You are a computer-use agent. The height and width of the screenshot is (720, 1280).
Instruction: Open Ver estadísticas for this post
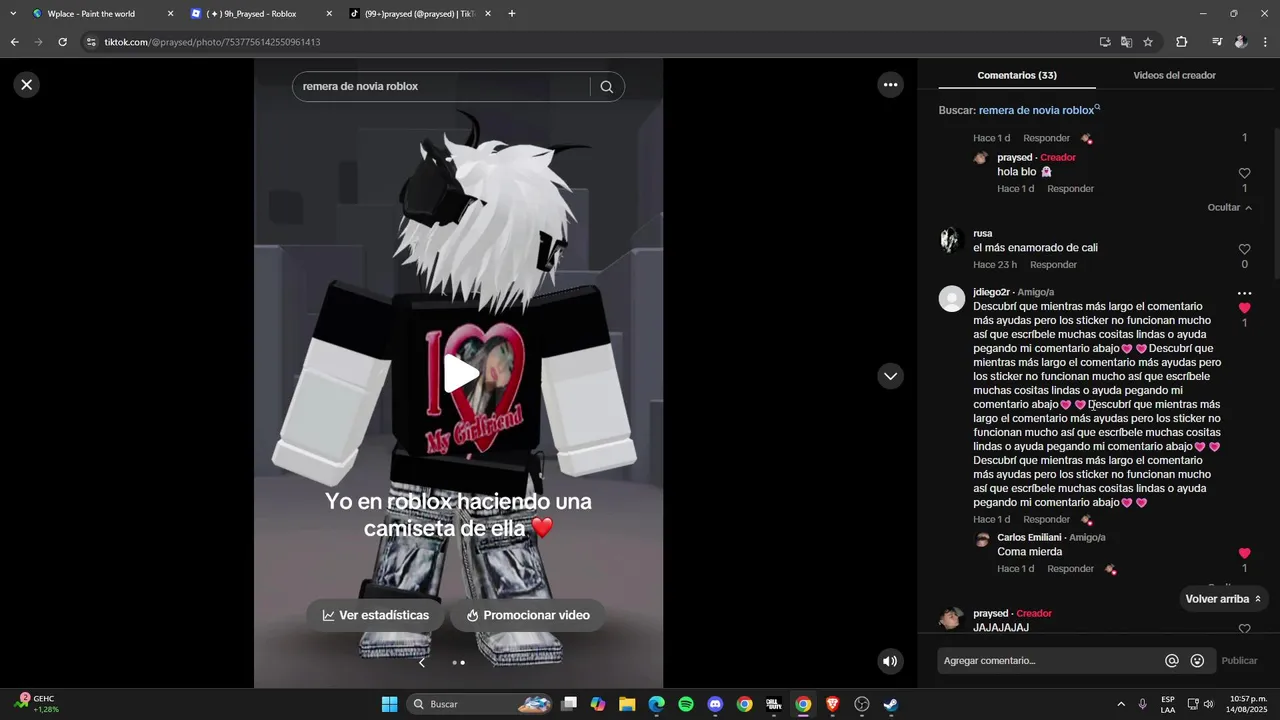[375, 615]
